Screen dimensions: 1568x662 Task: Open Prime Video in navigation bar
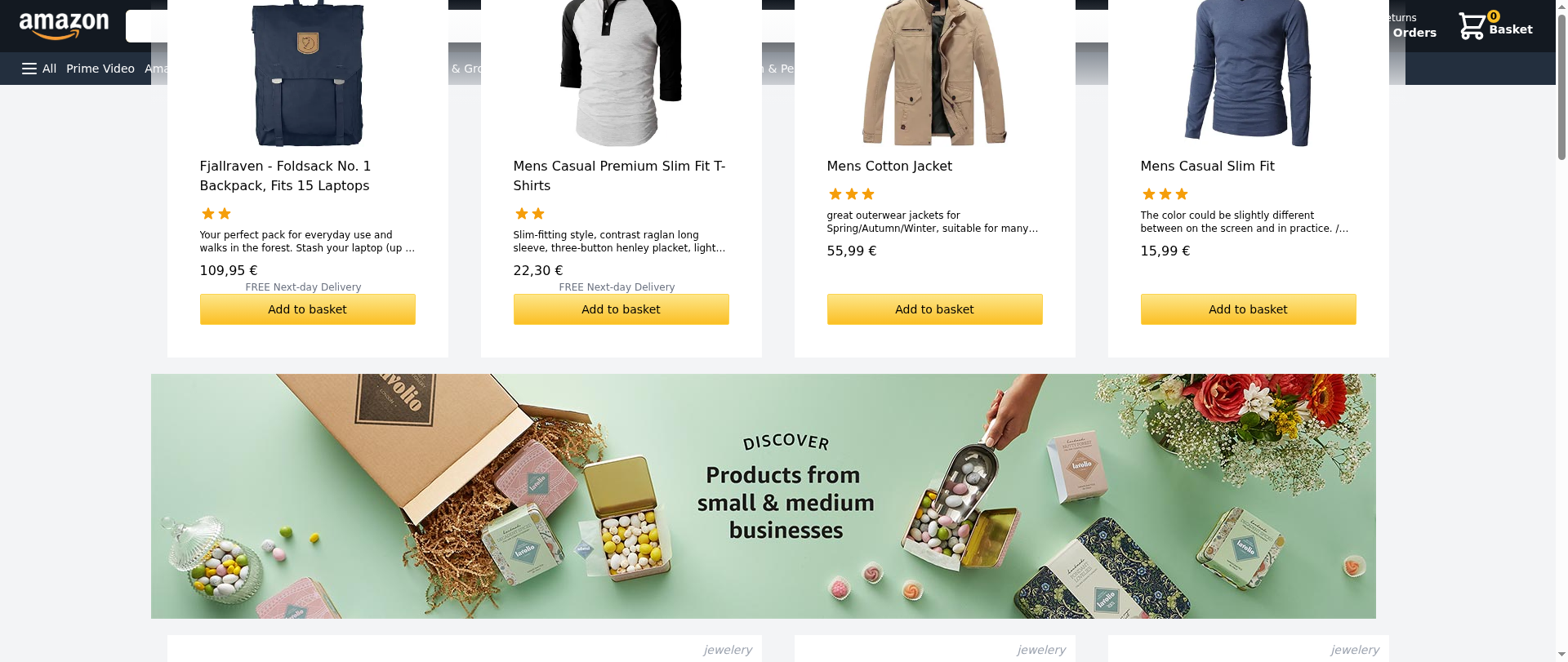(x=100, y=69)
